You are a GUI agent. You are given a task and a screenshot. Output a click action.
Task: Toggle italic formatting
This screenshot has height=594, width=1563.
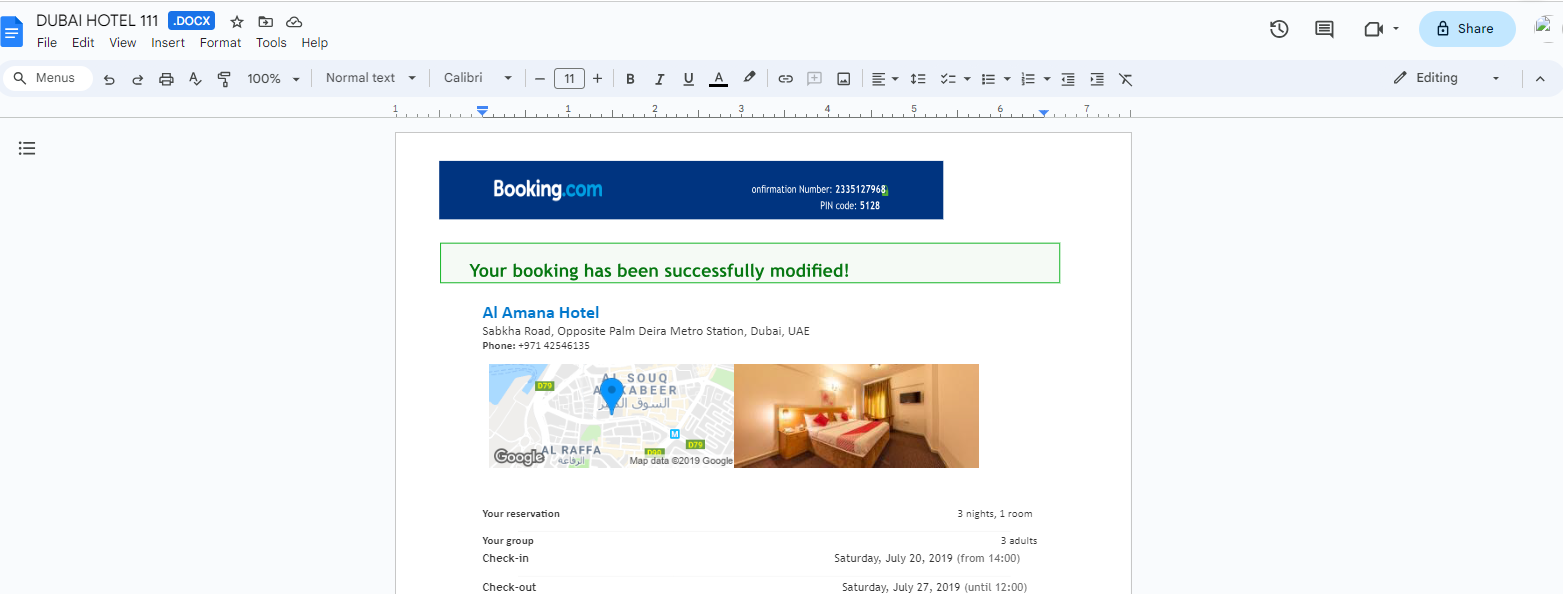pyautogui.click(x=659, y=79)
